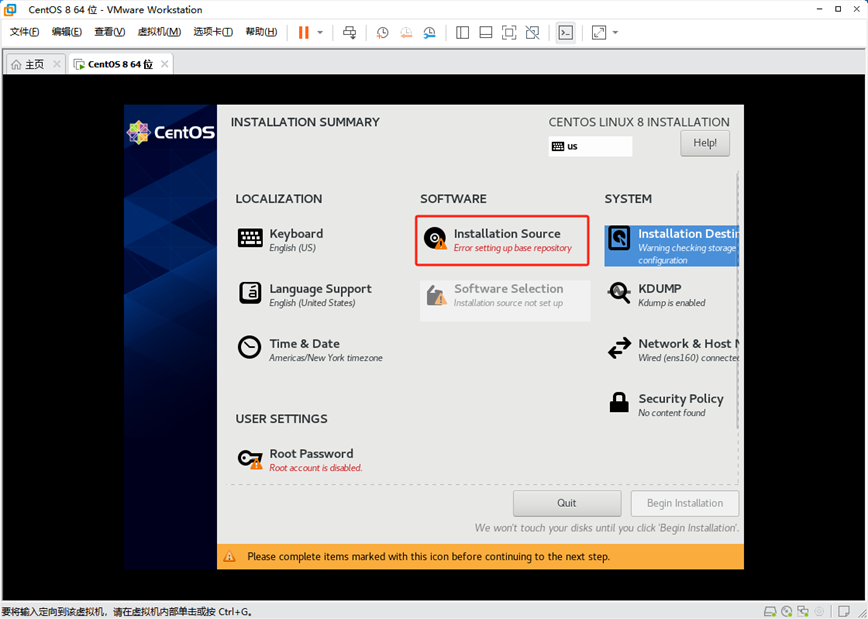Click the Network & Host Name arrows icon
Viewport: 868px width, 619px height.
[x=619, y=348]
